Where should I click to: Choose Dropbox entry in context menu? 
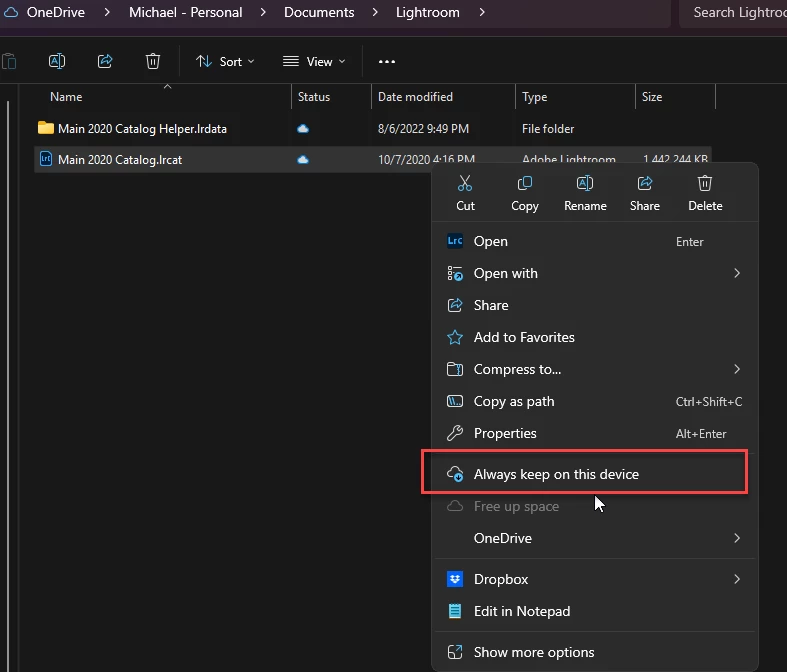(x=595, y=579)
